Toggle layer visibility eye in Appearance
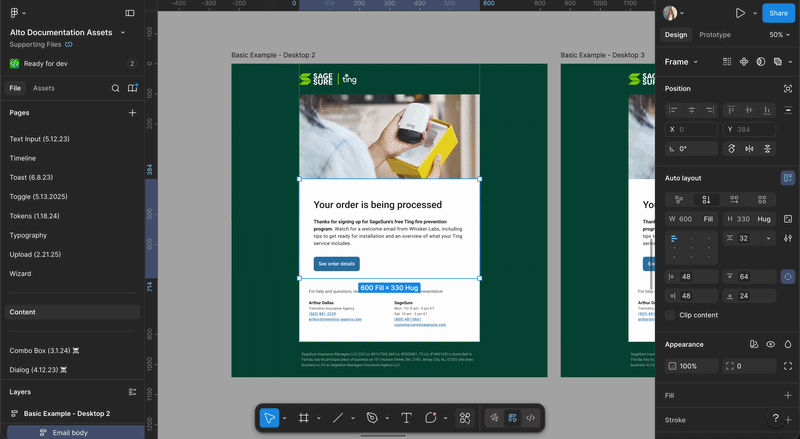Screen dimensions: 800x439 click(x=770, y=345)
